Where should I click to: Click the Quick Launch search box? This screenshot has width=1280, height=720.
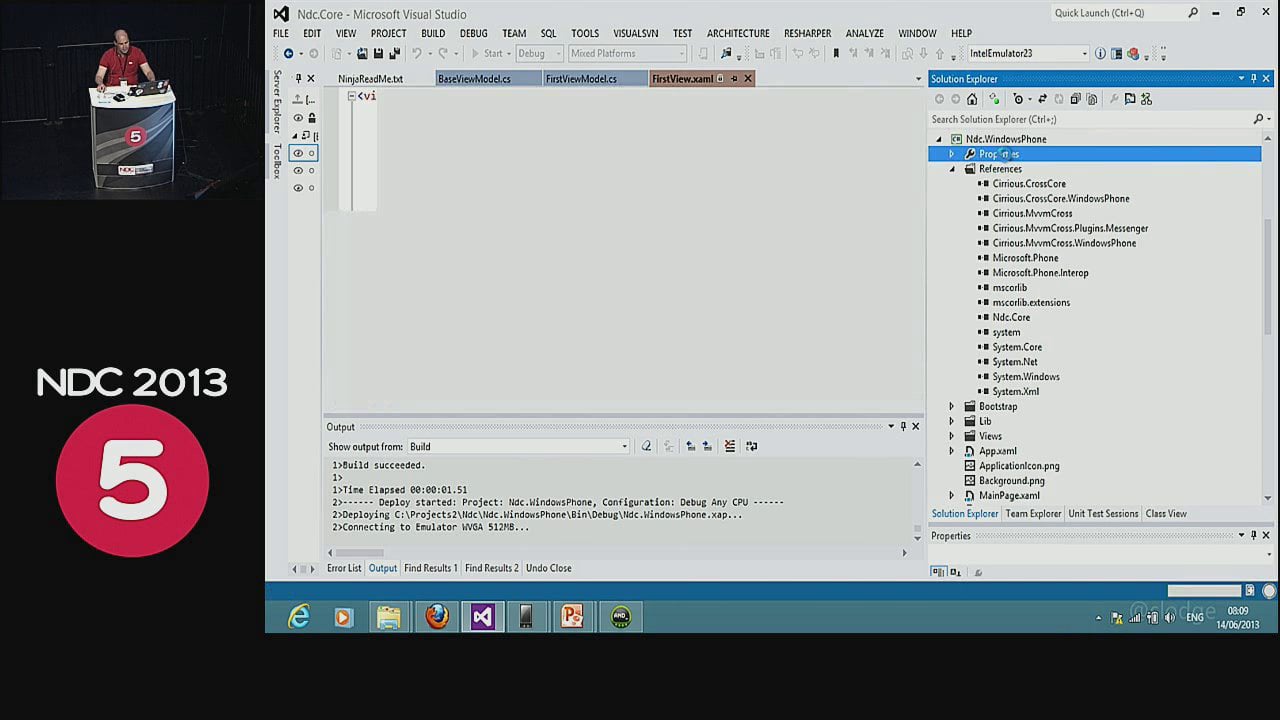click(x=1125, y=13)
